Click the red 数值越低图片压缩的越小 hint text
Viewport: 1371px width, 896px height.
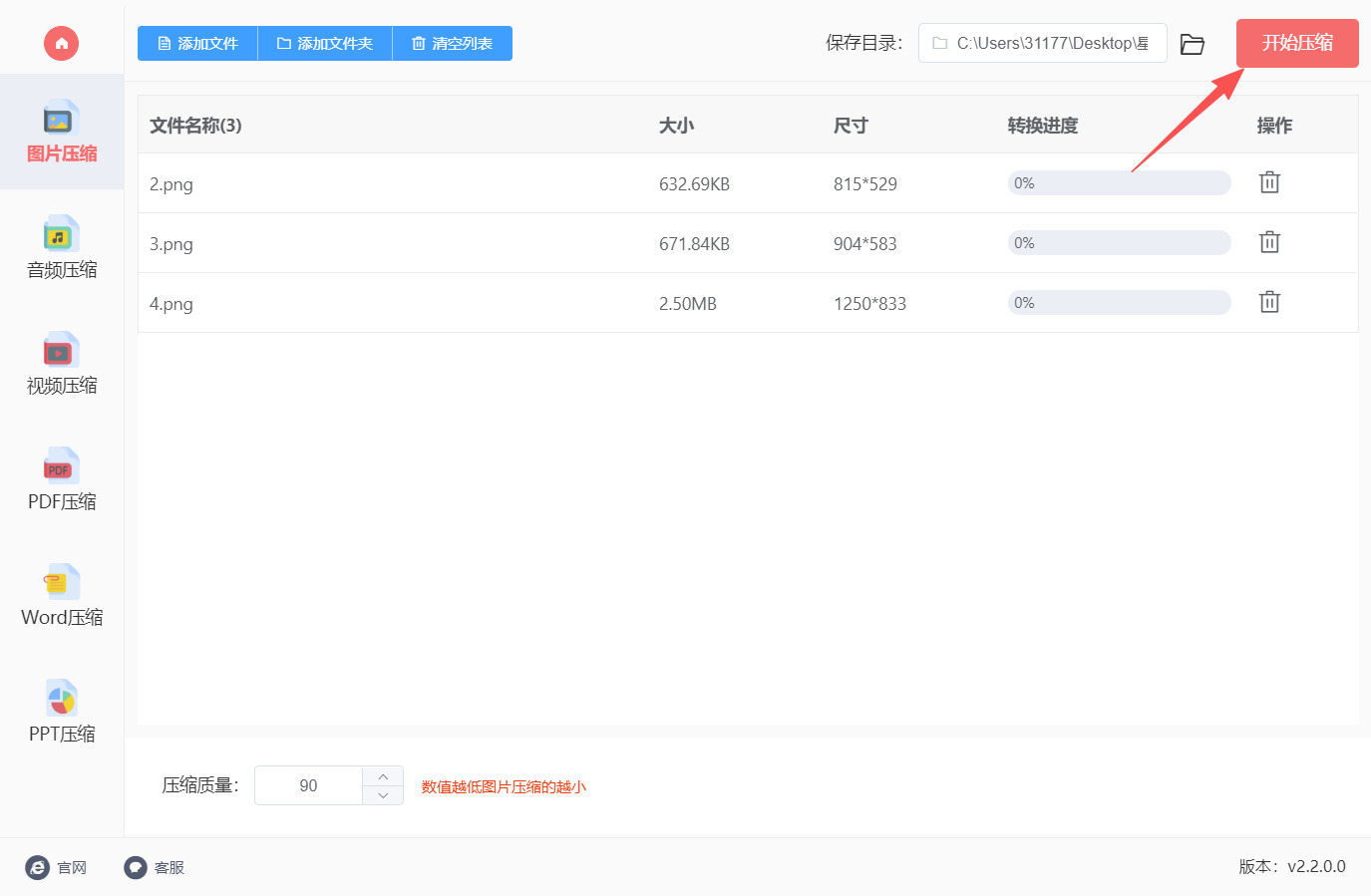pyautogui.click(x=504, y=787)
